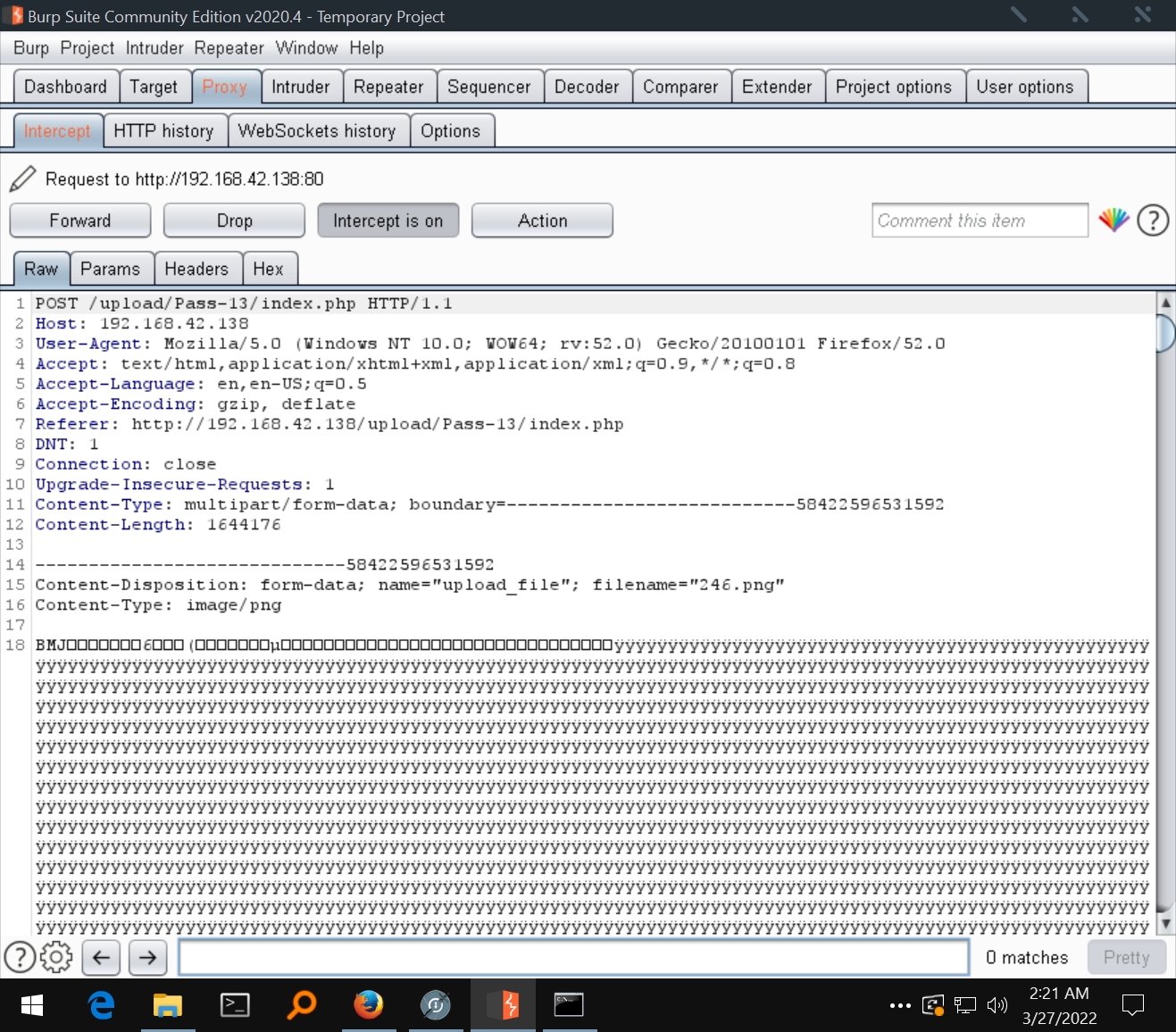
Task: Open the User options tab
Action: tap(1025, 87)
